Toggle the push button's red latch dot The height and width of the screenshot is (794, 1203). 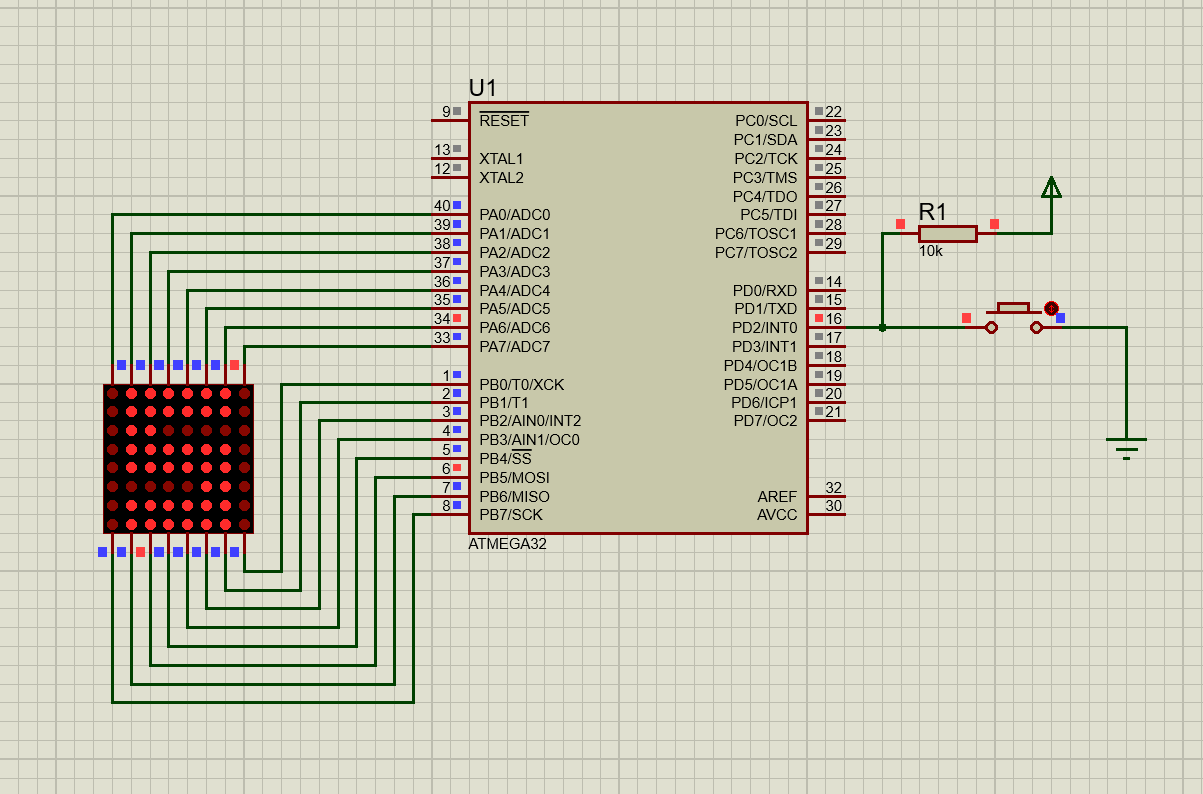pos(1051,308)
